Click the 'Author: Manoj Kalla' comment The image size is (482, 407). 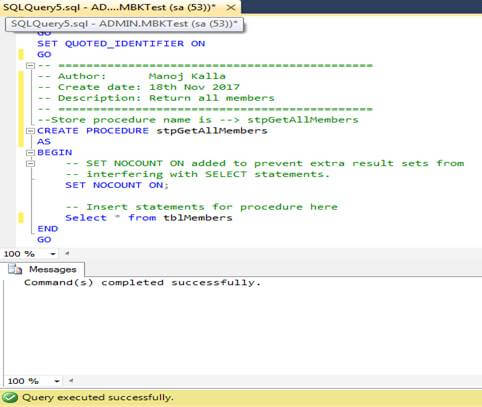coord(131,76)
